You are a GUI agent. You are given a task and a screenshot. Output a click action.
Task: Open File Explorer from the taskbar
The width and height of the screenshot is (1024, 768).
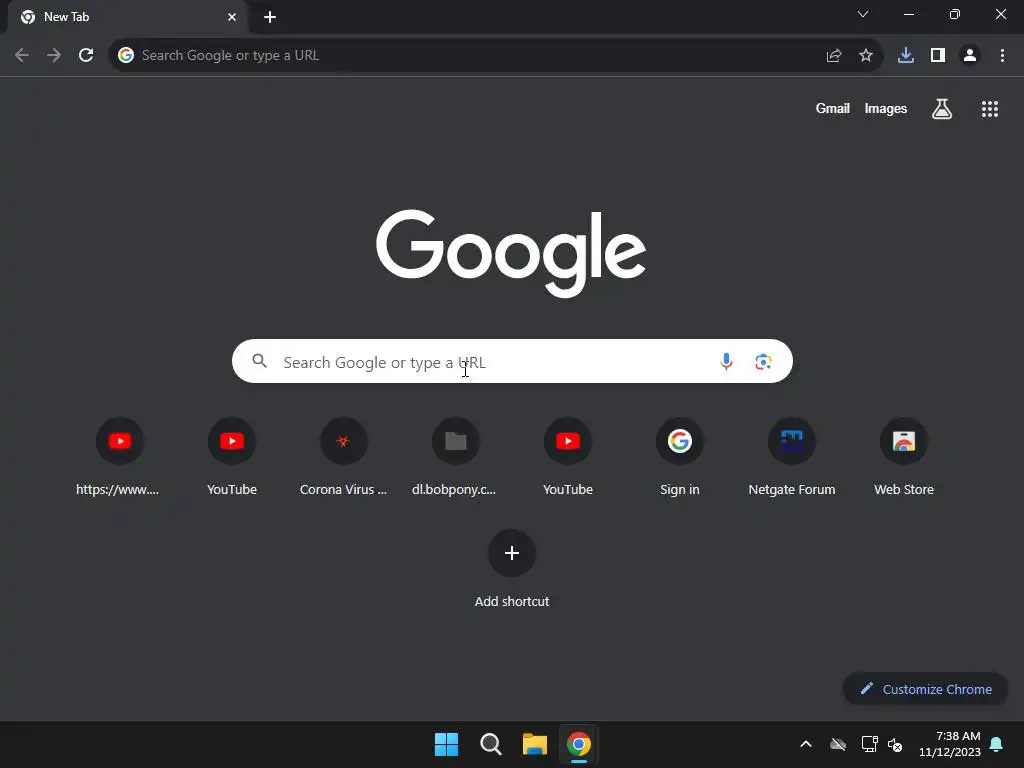[535, 744]
